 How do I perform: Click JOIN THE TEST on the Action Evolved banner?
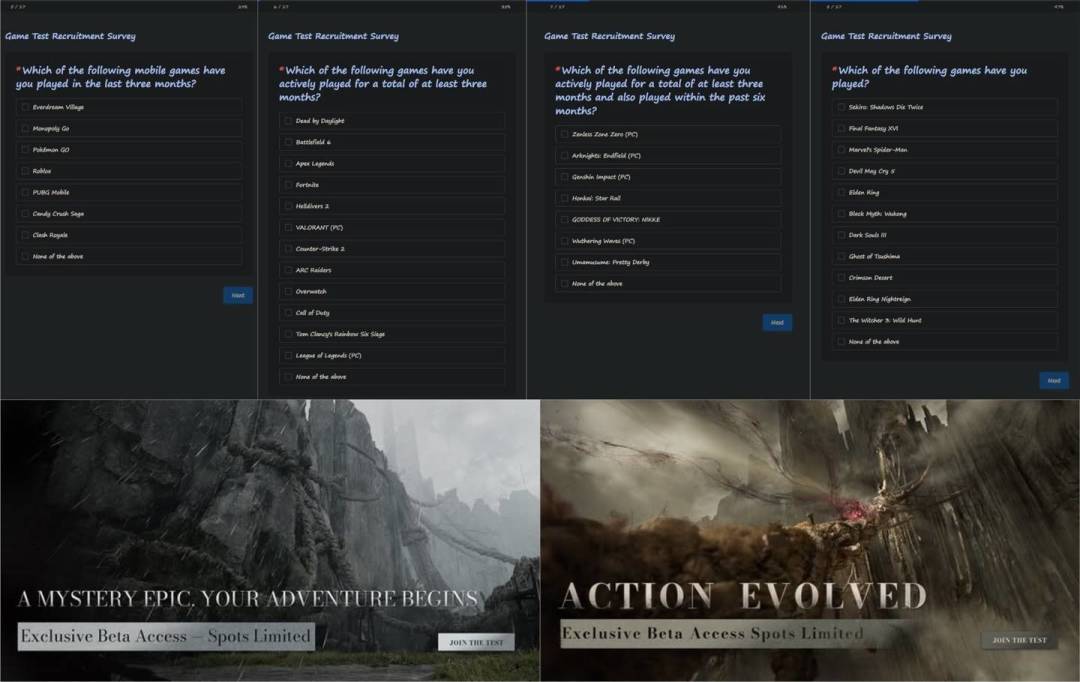pyautogui.click(x=1019, y=640)
